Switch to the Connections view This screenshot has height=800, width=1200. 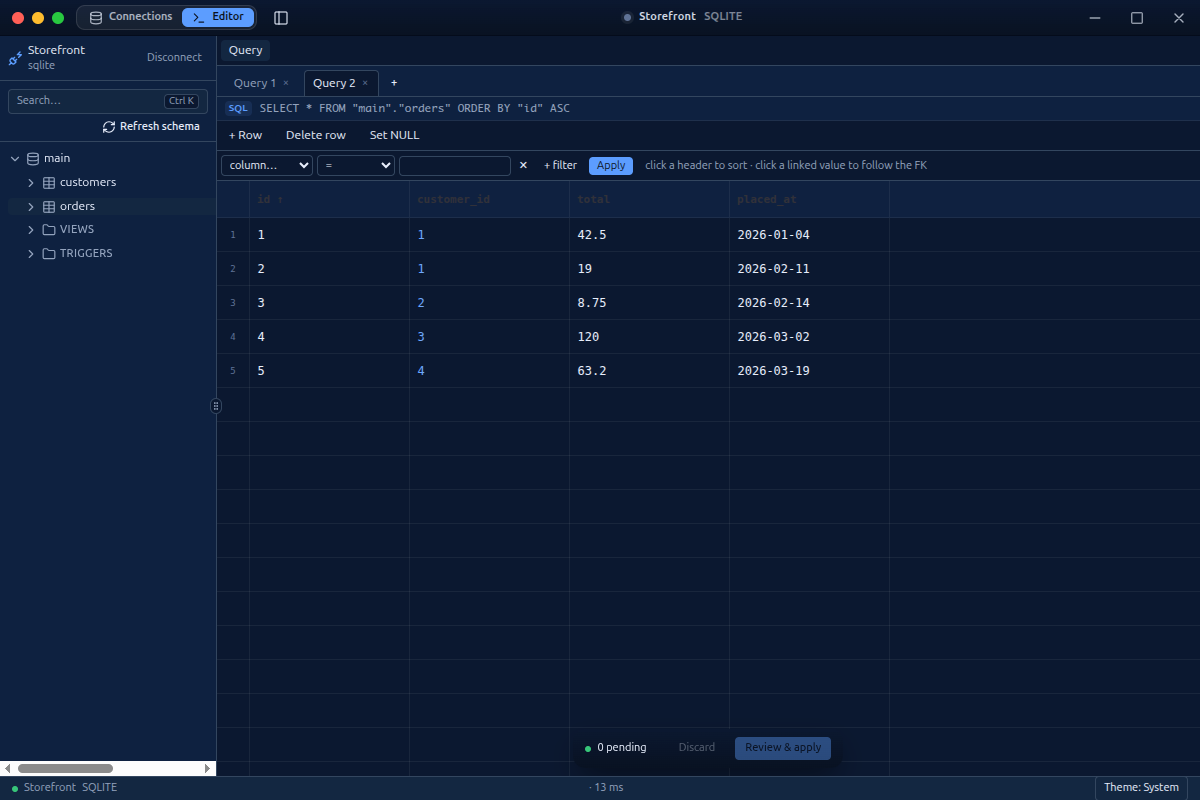tap(131, 17)
